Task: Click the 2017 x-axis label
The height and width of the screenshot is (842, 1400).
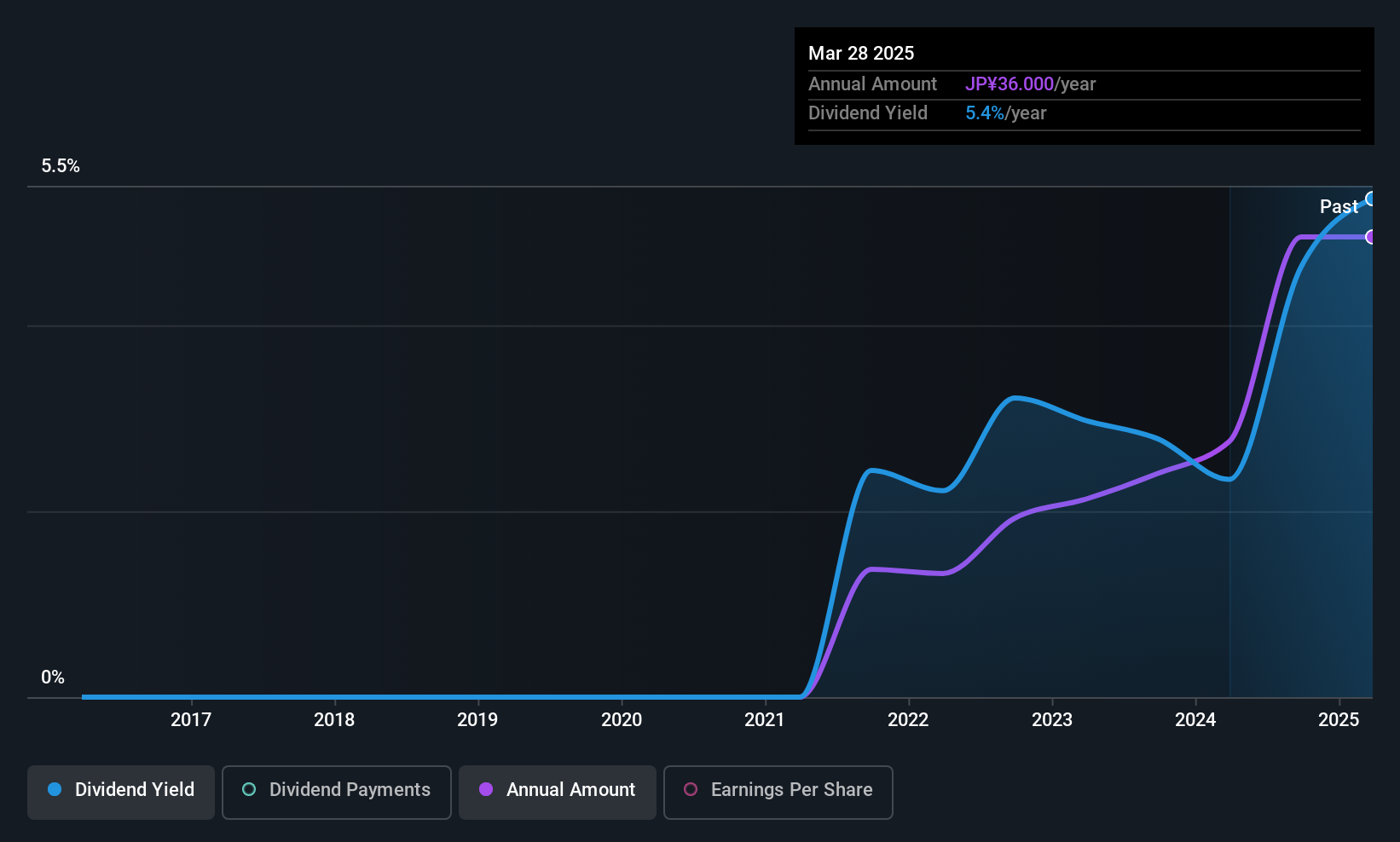Action: [191, 720]
